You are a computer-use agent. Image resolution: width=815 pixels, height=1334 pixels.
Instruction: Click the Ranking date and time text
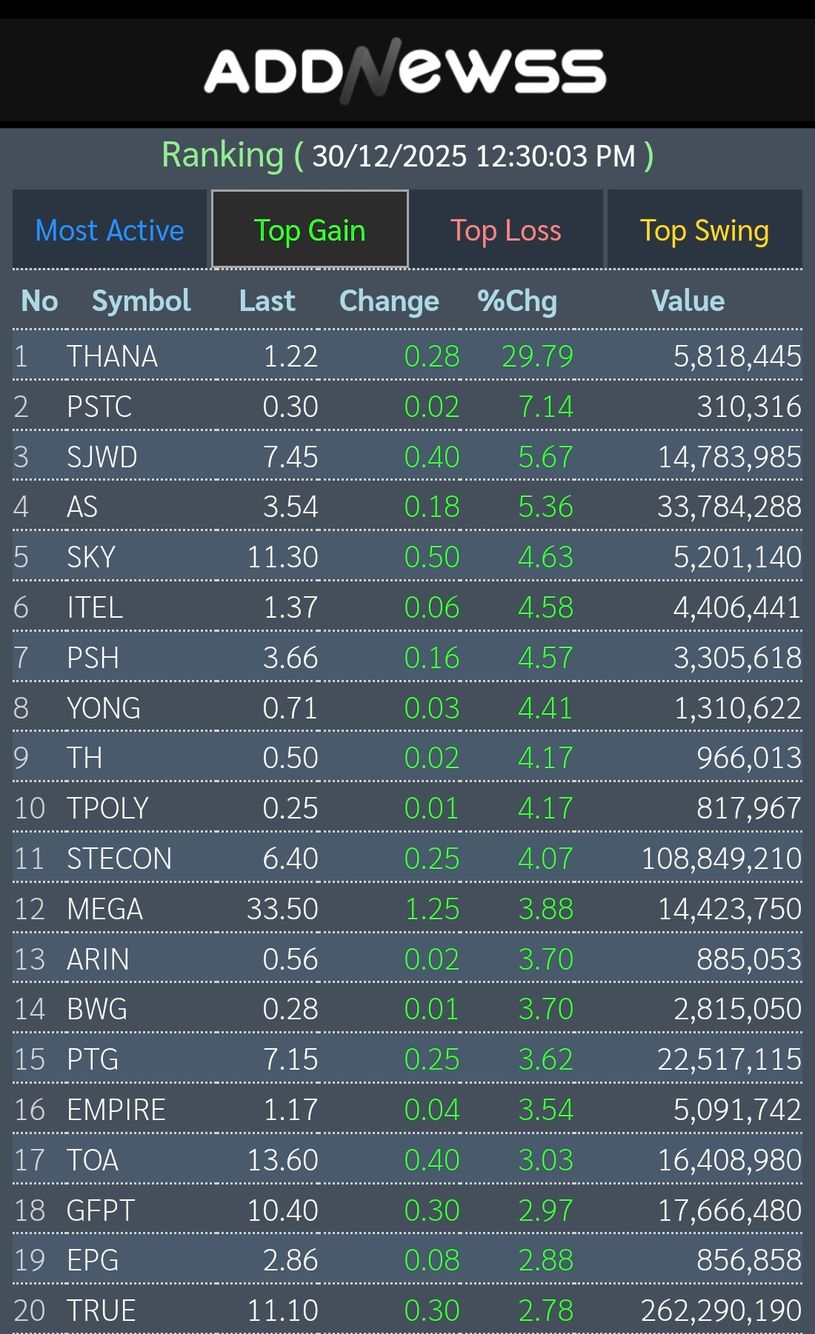click(x=407, y=156)
